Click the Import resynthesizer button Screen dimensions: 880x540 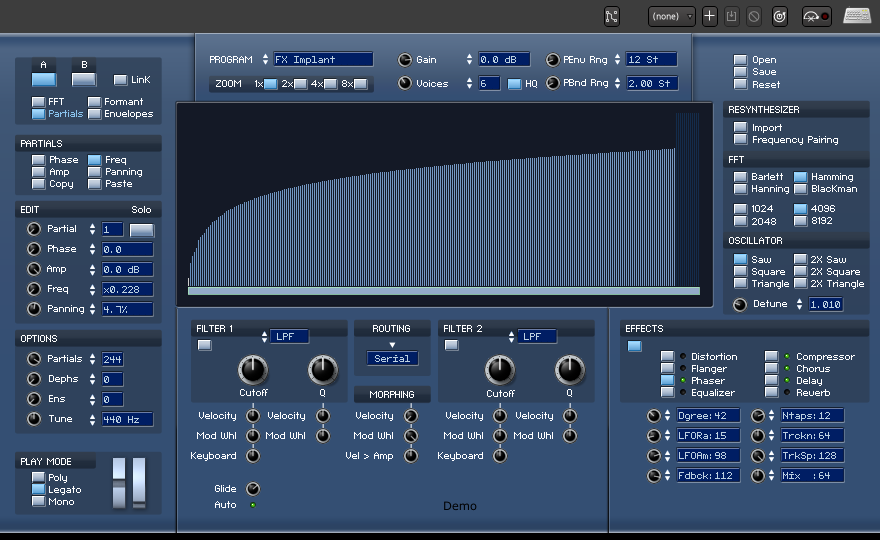coord(740,128)
